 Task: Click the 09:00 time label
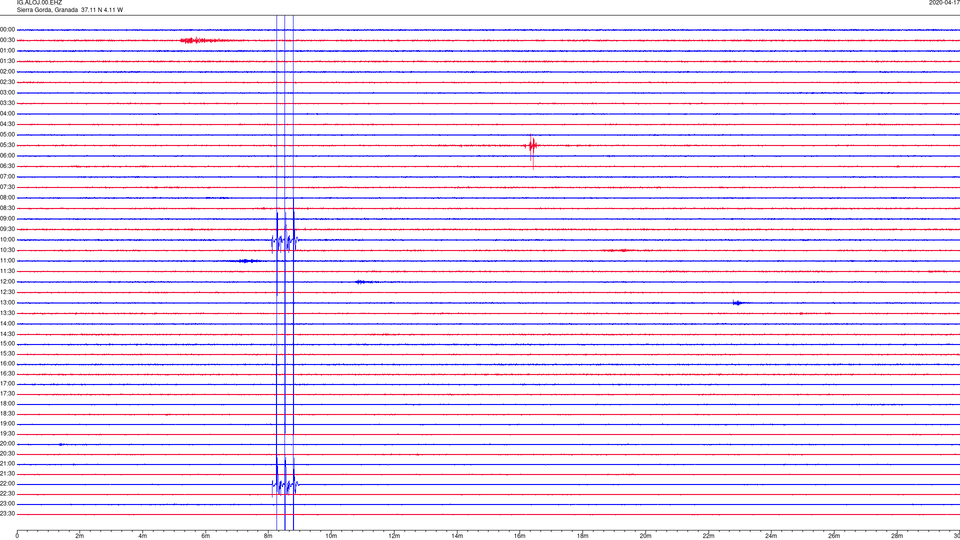(7, 218)
